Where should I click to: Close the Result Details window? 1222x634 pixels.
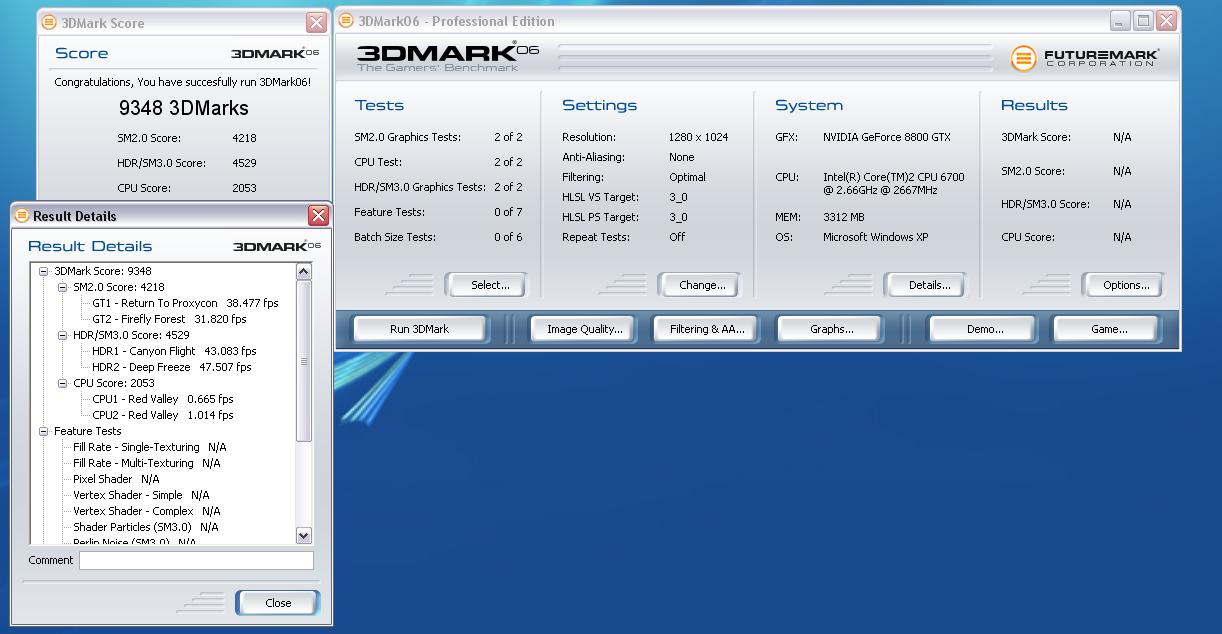pos(318,215)
